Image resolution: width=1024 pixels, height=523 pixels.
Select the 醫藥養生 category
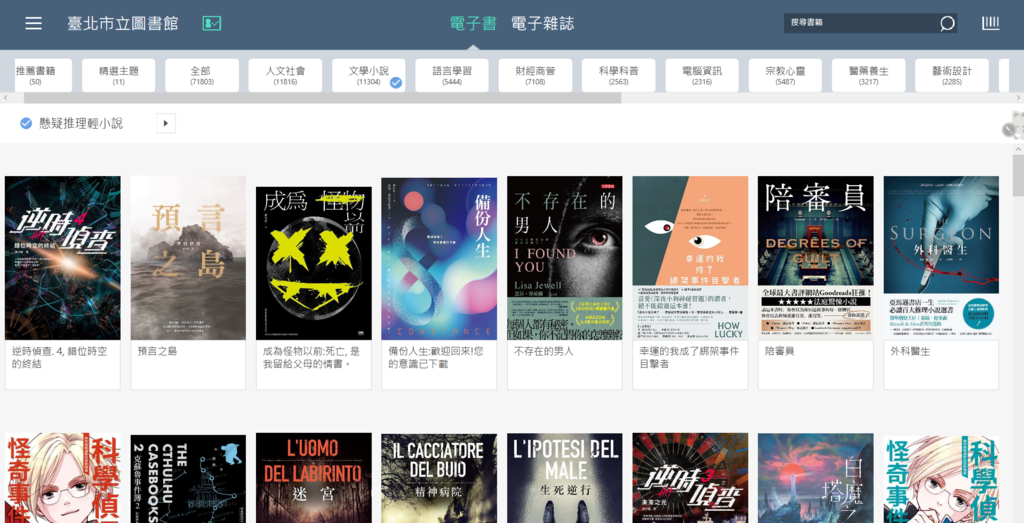click(869, 75)
